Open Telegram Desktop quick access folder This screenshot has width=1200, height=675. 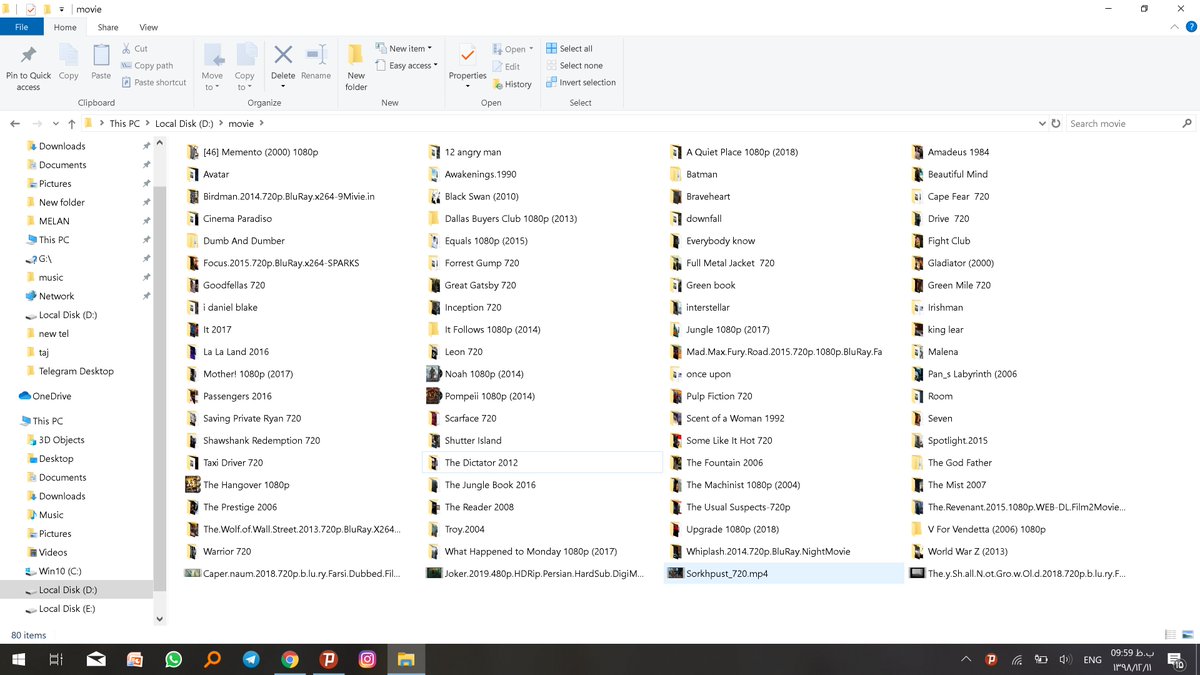click(x=78, y=371)
